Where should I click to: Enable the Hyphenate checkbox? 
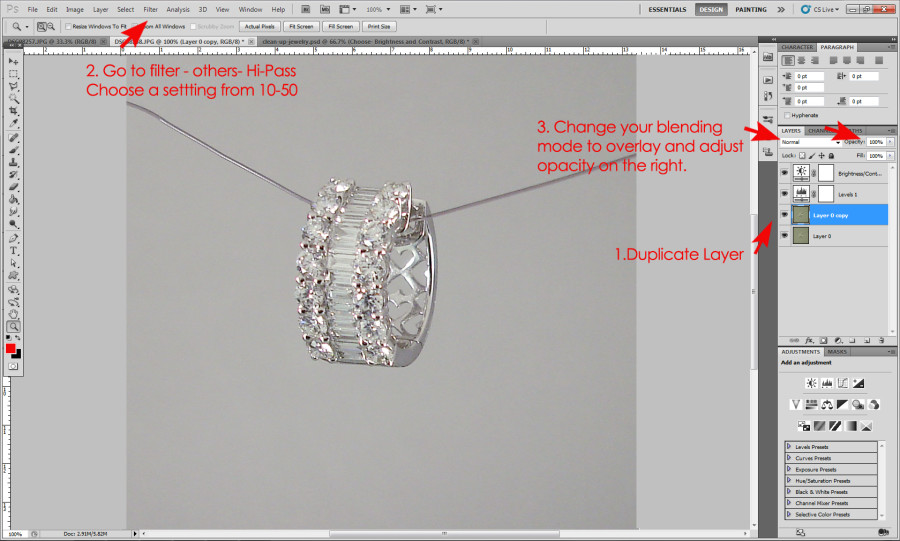(787, 115)
